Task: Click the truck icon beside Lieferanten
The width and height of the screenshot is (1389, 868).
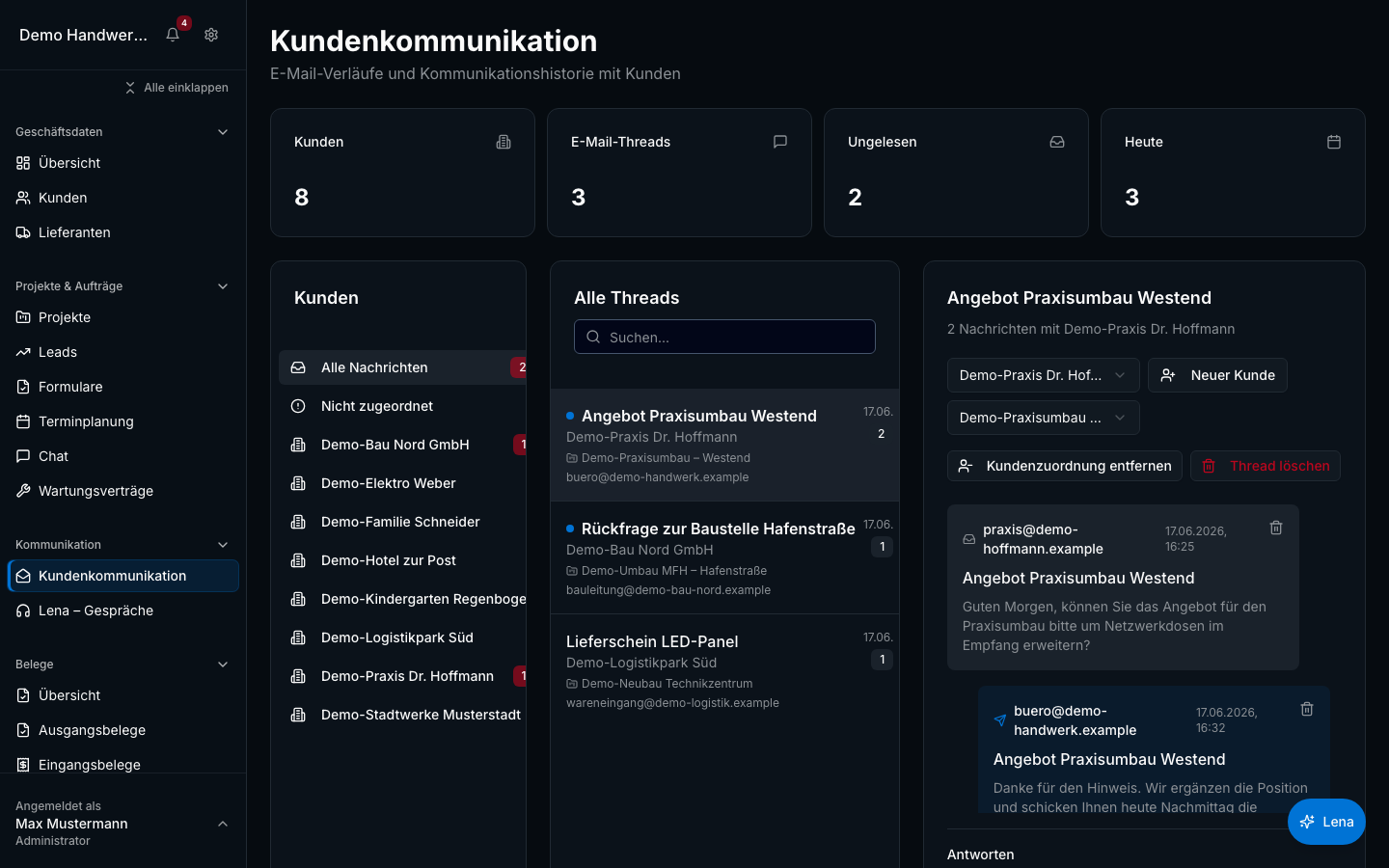Action: (x=23, y=232)
